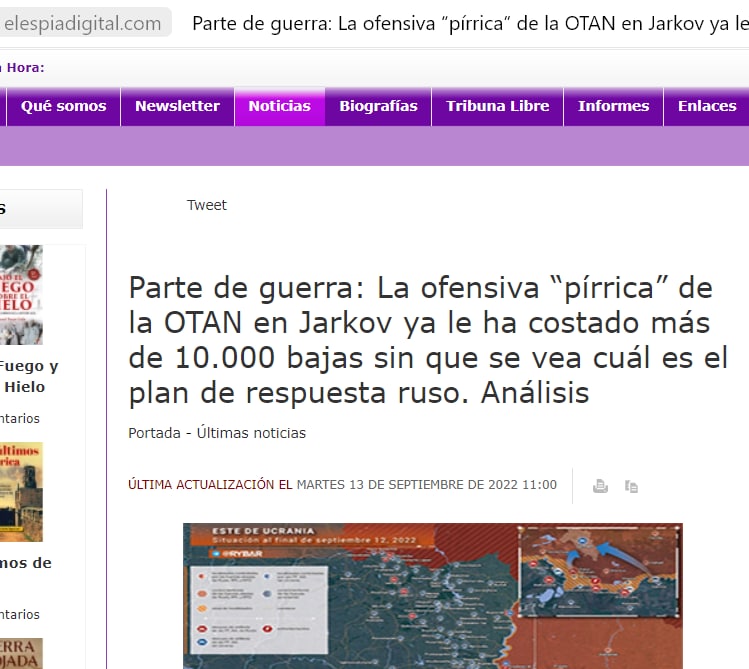
Task: Click the Portada breadcrumb link
Action: tap(154, 433)
